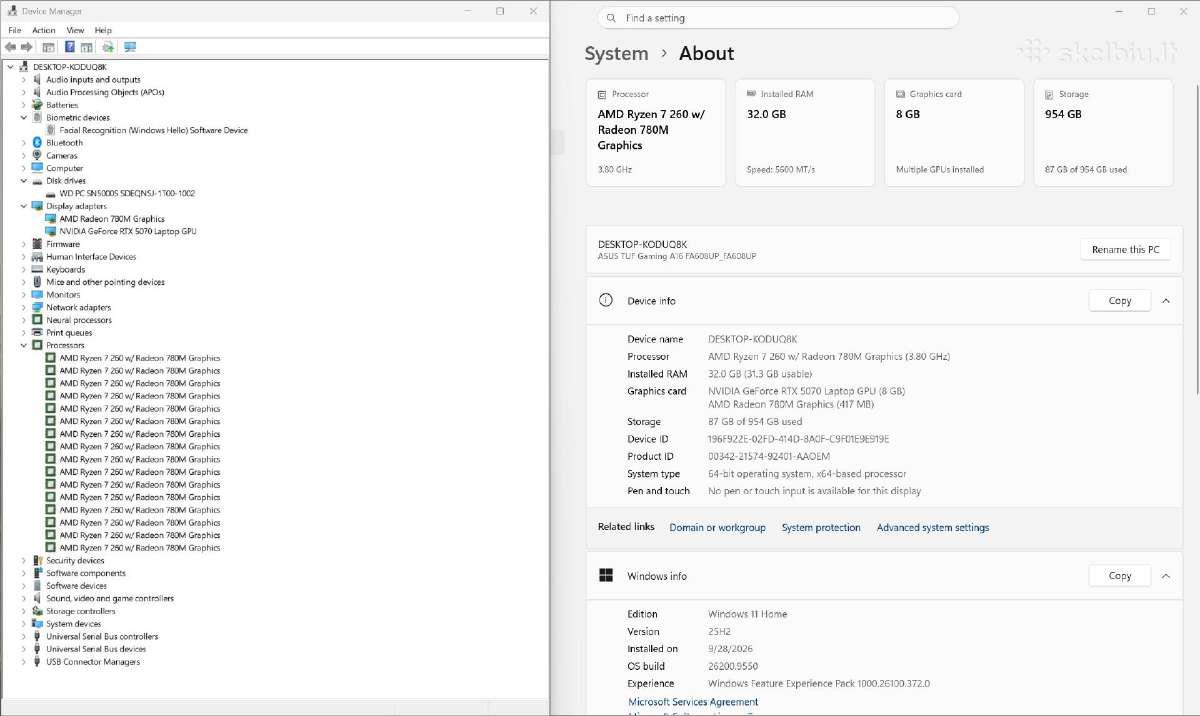Click the NVIDIA GeForce RTX 5070 device icon
This screenshot has height=716, width=1200.
(51, 231)
